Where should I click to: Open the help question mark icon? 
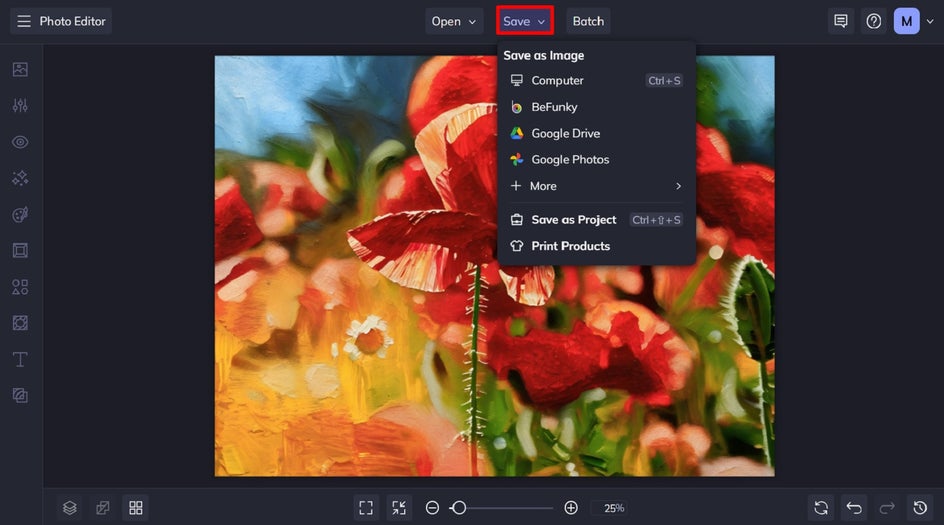(x=874, y=22)
